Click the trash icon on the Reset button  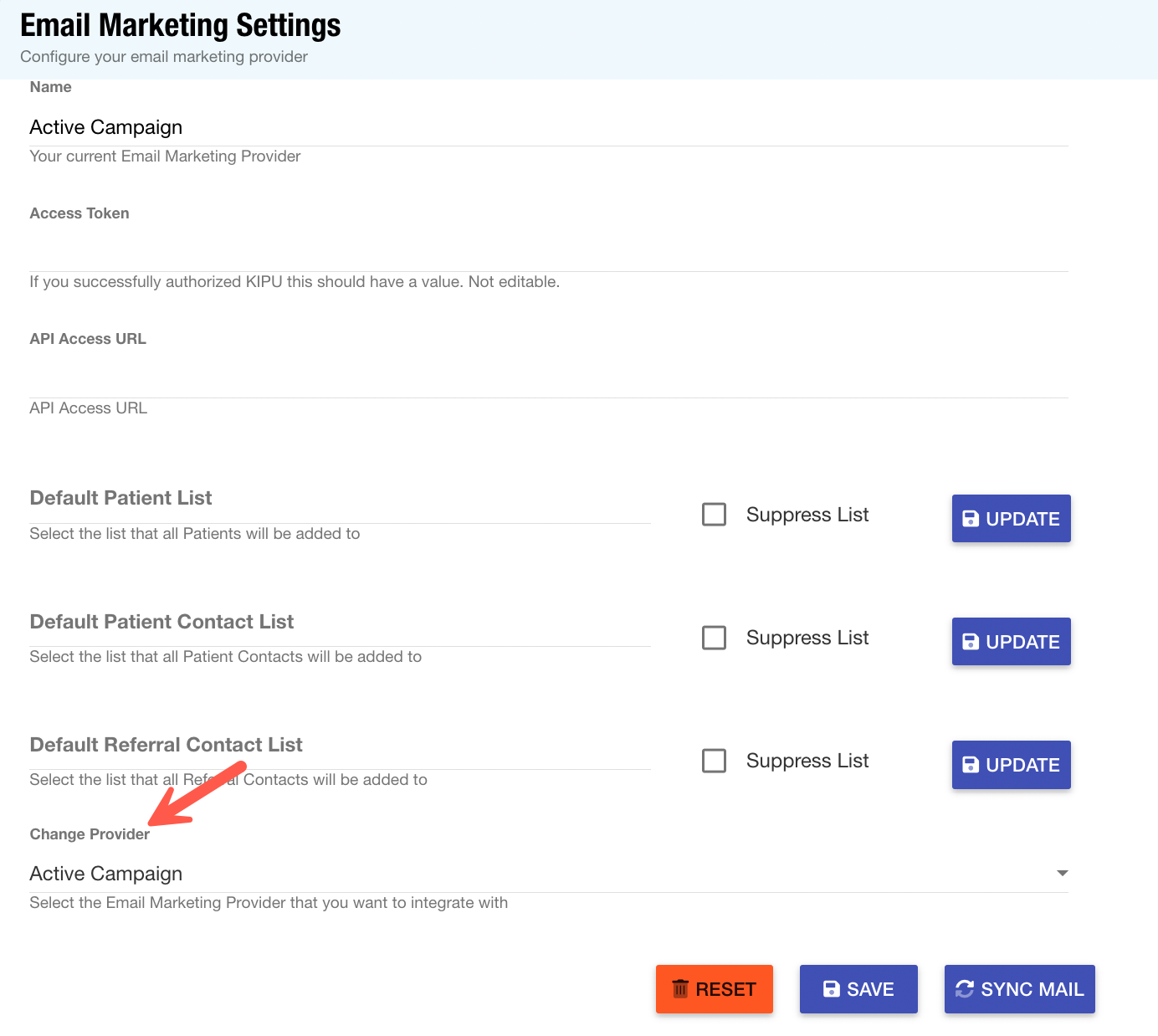[x=680, y=989]
